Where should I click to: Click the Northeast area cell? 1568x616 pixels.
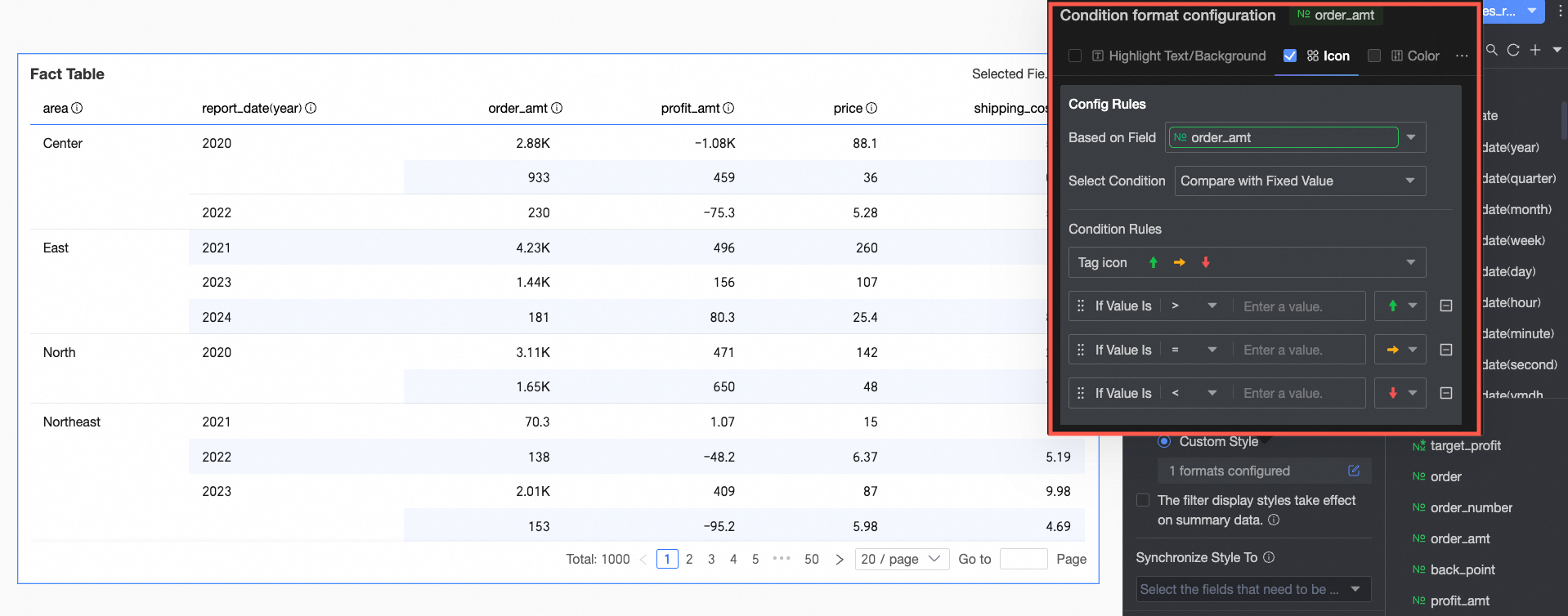point(72,422)
